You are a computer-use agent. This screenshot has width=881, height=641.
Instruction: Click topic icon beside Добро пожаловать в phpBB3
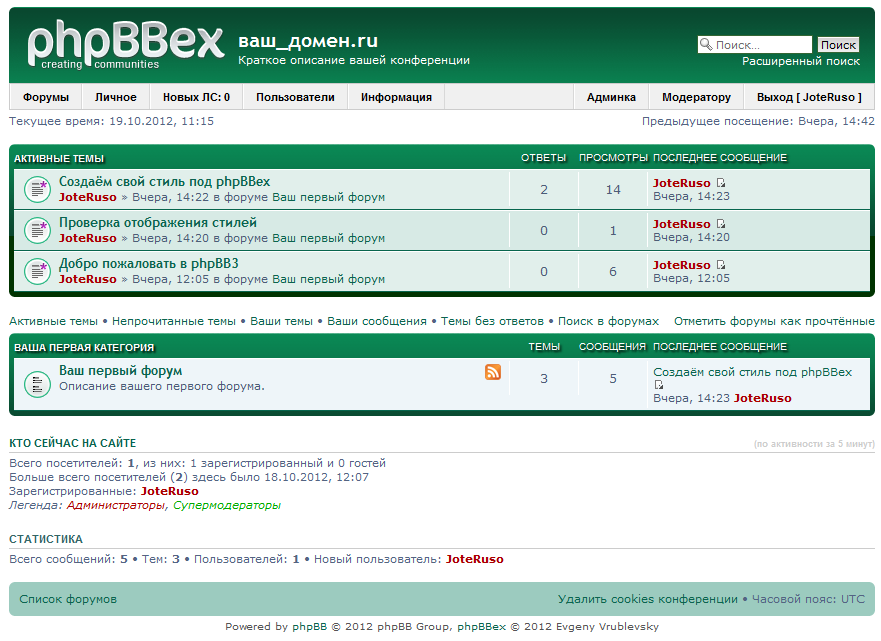coord(37,271)
